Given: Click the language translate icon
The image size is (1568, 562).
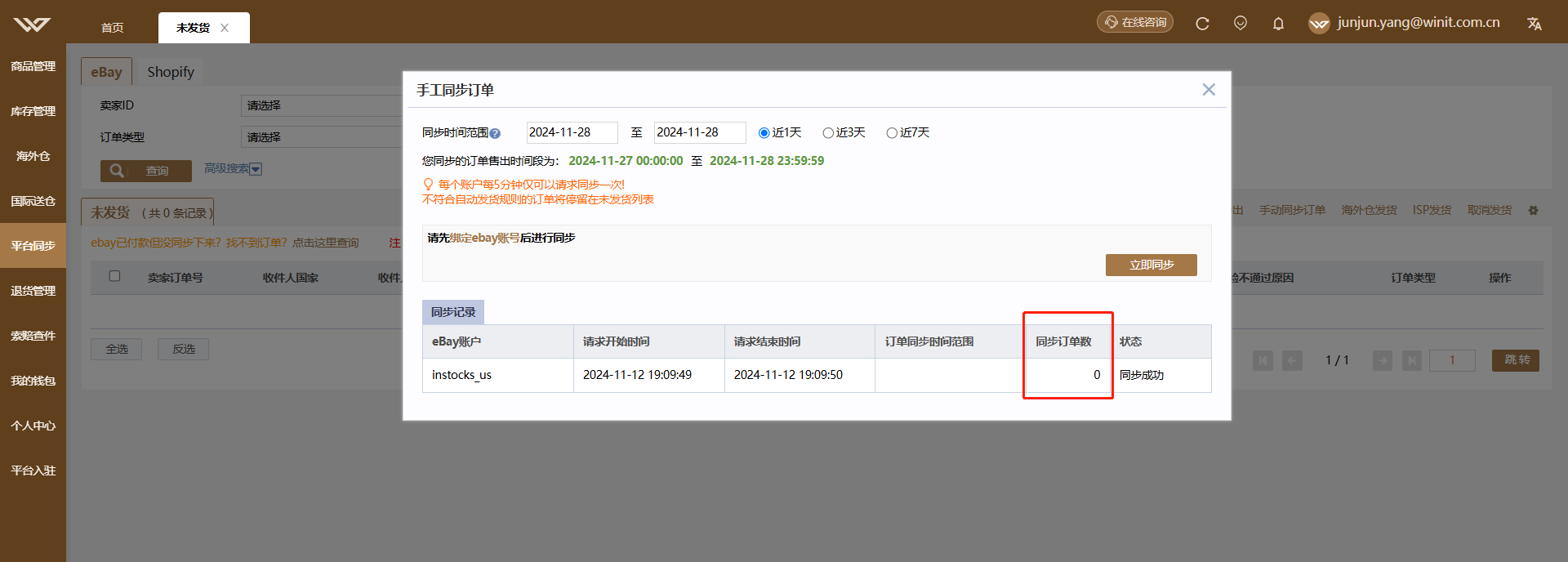Looking at the screenshot, I should coord(1535,24).
